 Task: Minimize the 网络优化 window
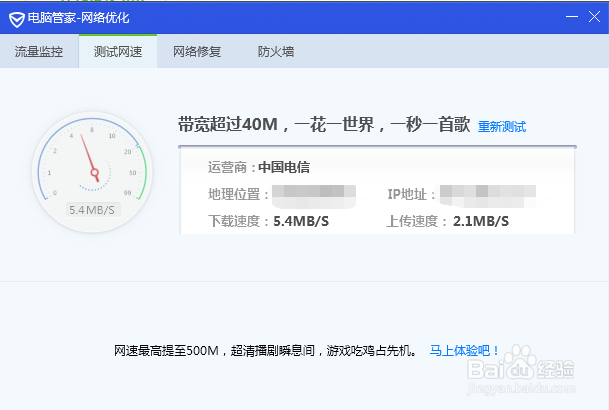point(572,17)
